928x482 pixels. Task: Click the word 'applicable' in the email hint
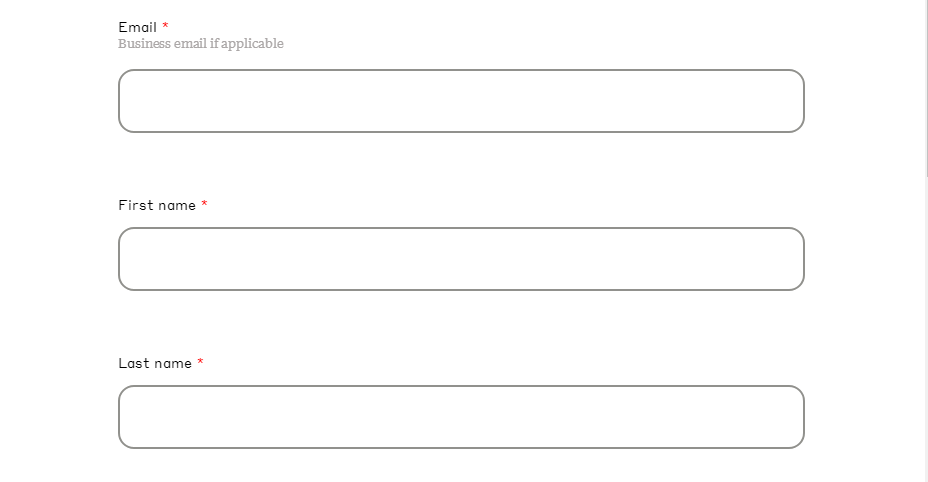tap(252, 44)
